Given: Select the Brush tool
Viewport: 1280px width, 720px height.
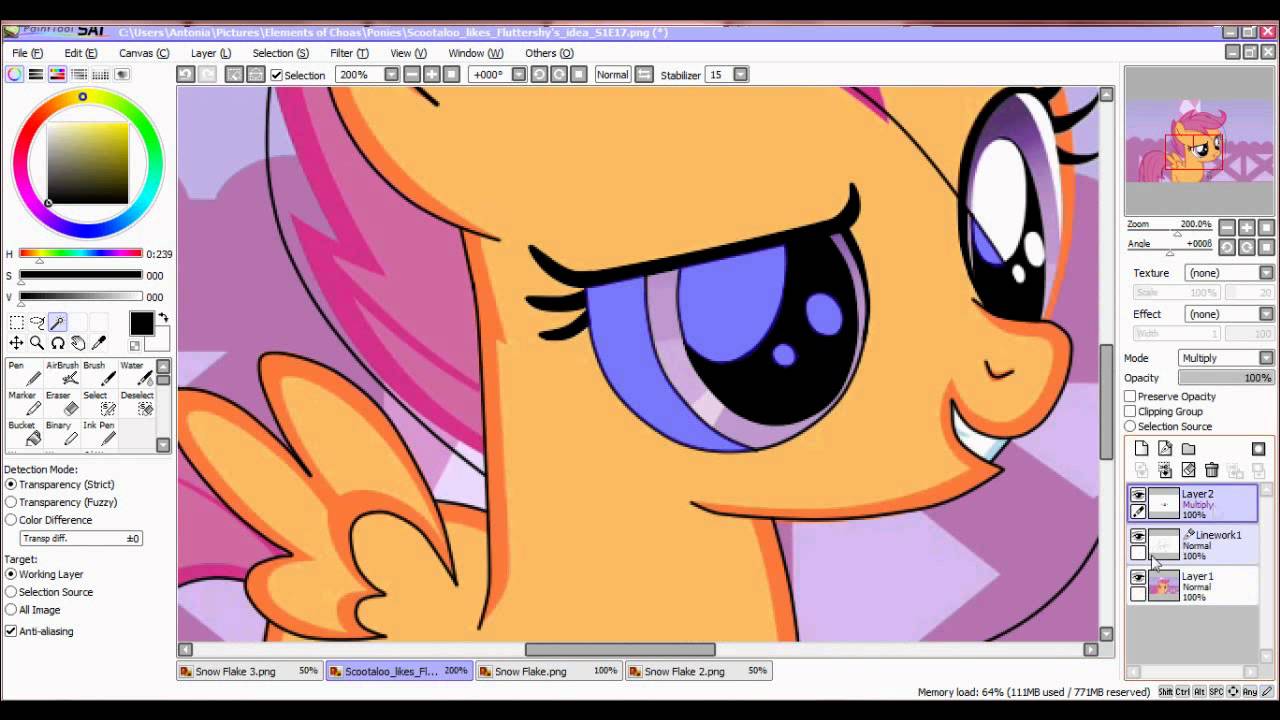Looking at the screenshot, I should click(100, 374).
